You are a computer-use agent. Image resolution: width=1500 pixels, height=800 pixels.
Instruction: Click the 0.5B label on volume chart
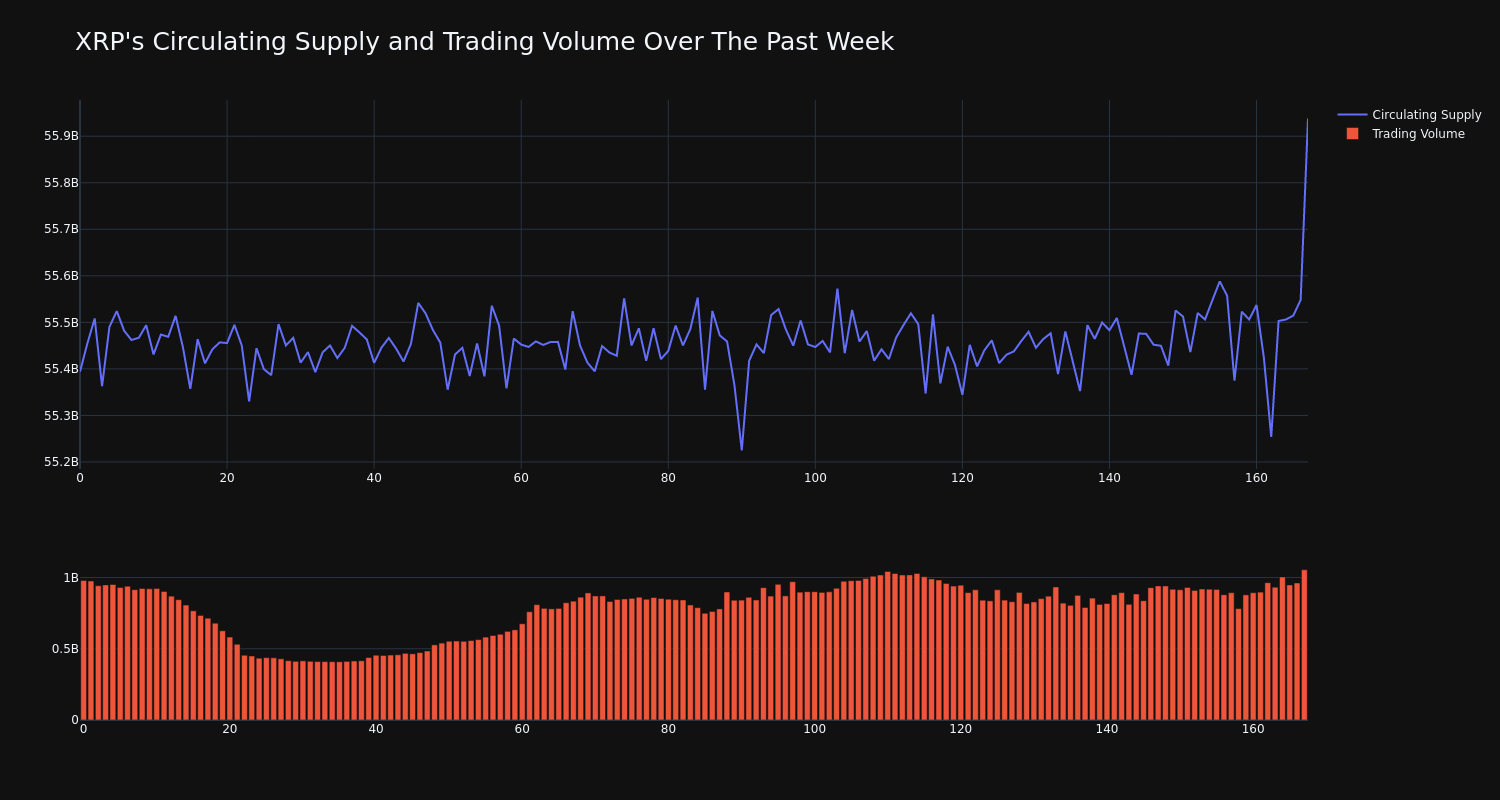[65, 649]
